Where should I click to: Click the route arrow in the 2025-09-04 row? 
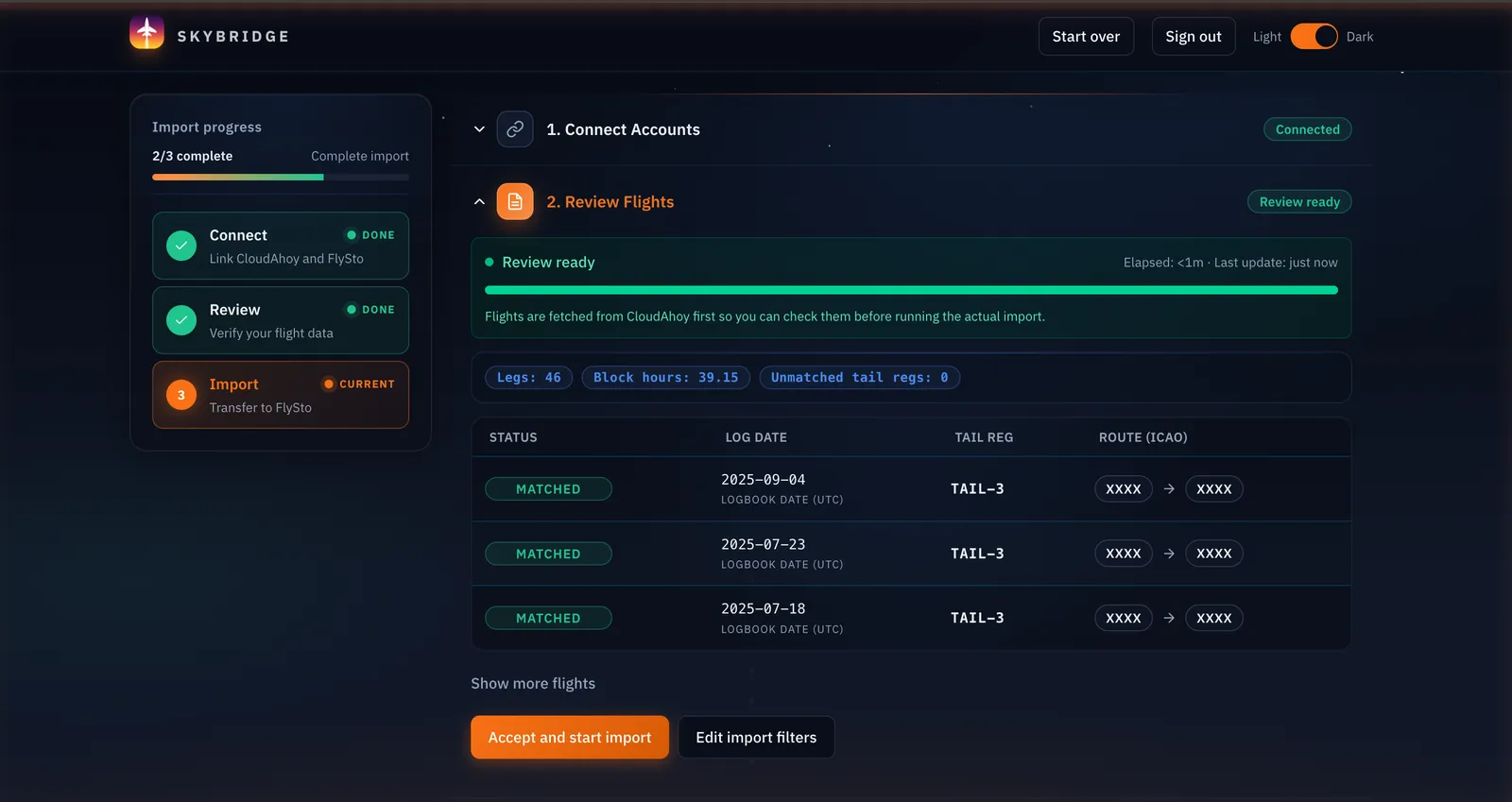1169,489
